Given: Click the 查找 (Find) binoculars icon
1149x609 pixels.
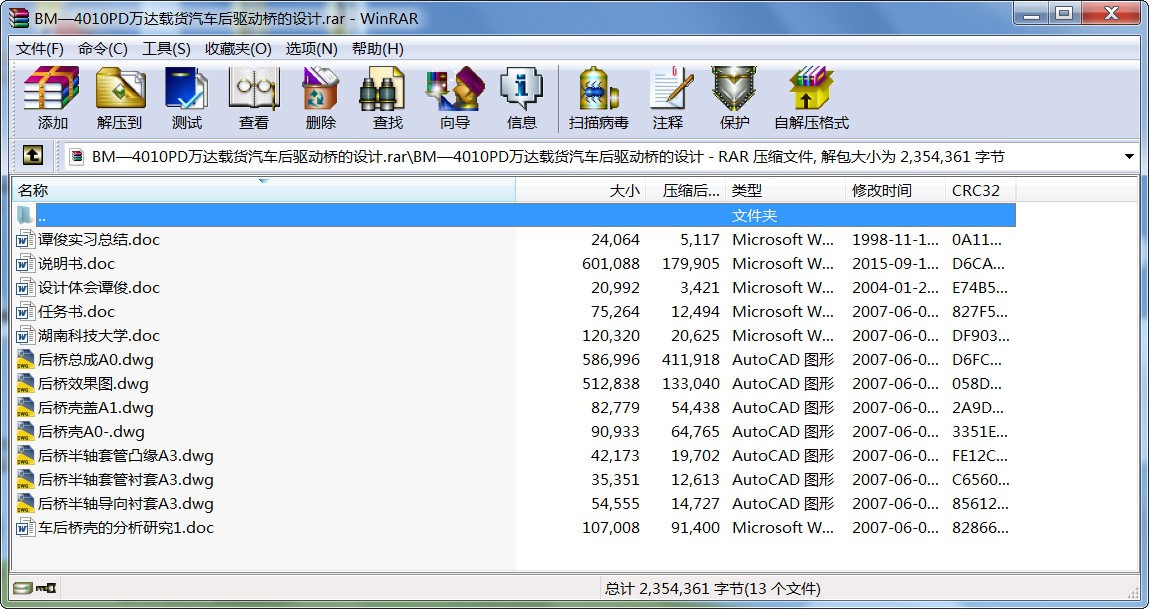Looking at the screenshot, I should [x=383, y=89].
